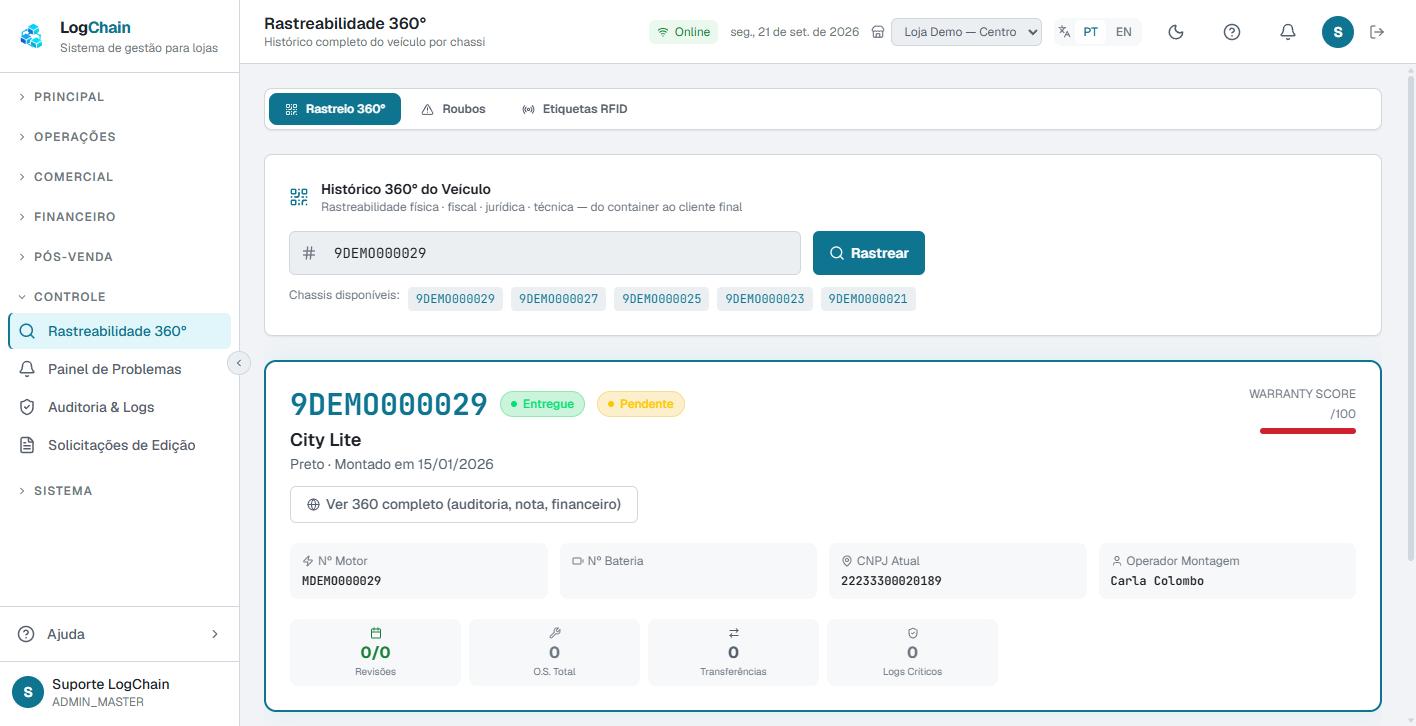
Task: Switch language to PT
Action: tap(1091, 32)
